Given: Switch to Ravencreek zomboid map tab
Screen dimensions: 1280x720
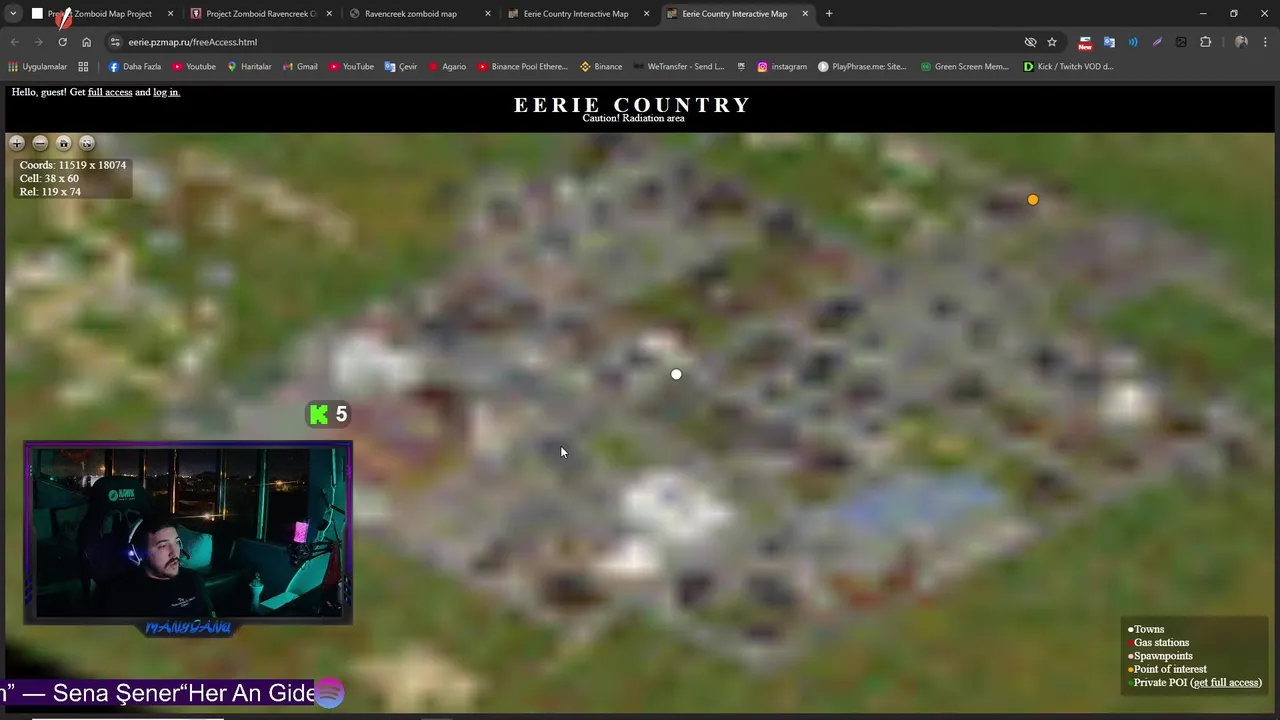Looking at the screenshot, I should (x=420, y=14).
